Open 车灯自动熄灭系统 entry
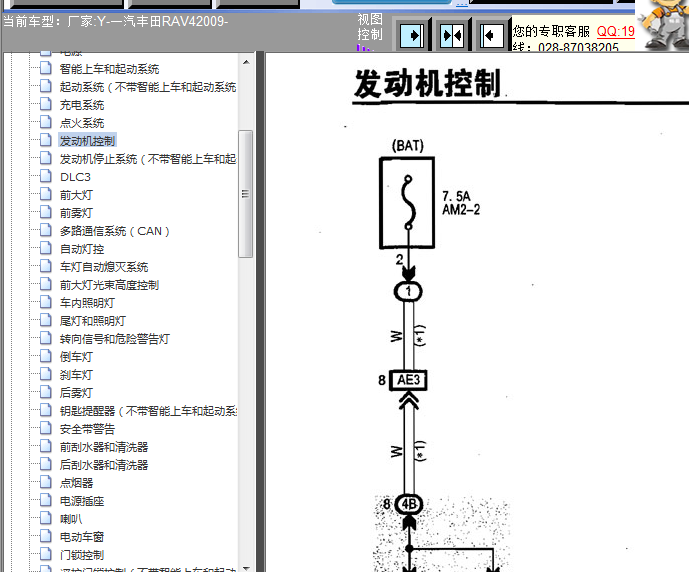689x572 pixels. click(x=104, y=267)
